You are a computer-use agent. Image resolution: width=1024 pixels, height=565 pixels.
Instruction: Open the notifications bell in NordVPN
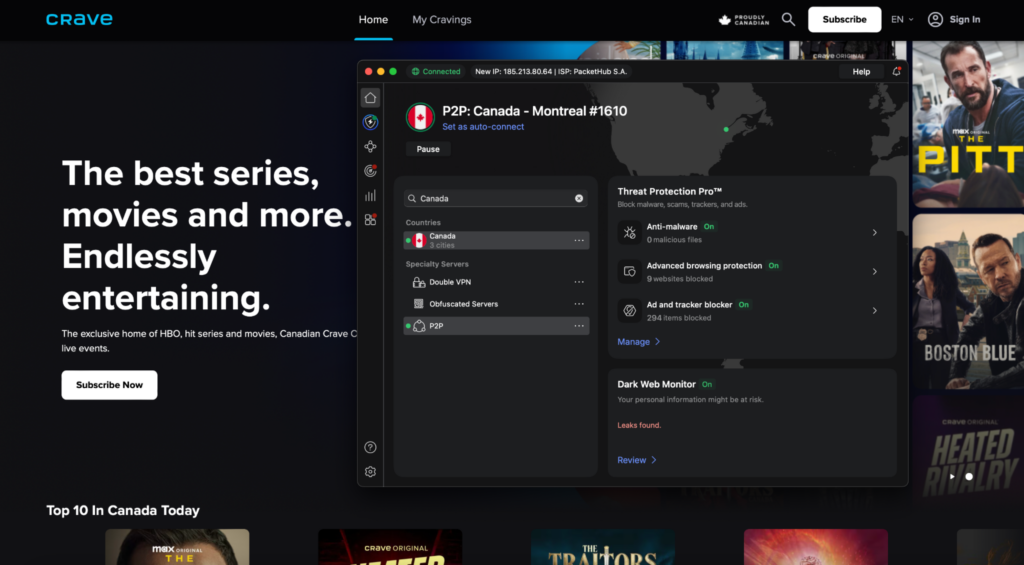[896, 72]
